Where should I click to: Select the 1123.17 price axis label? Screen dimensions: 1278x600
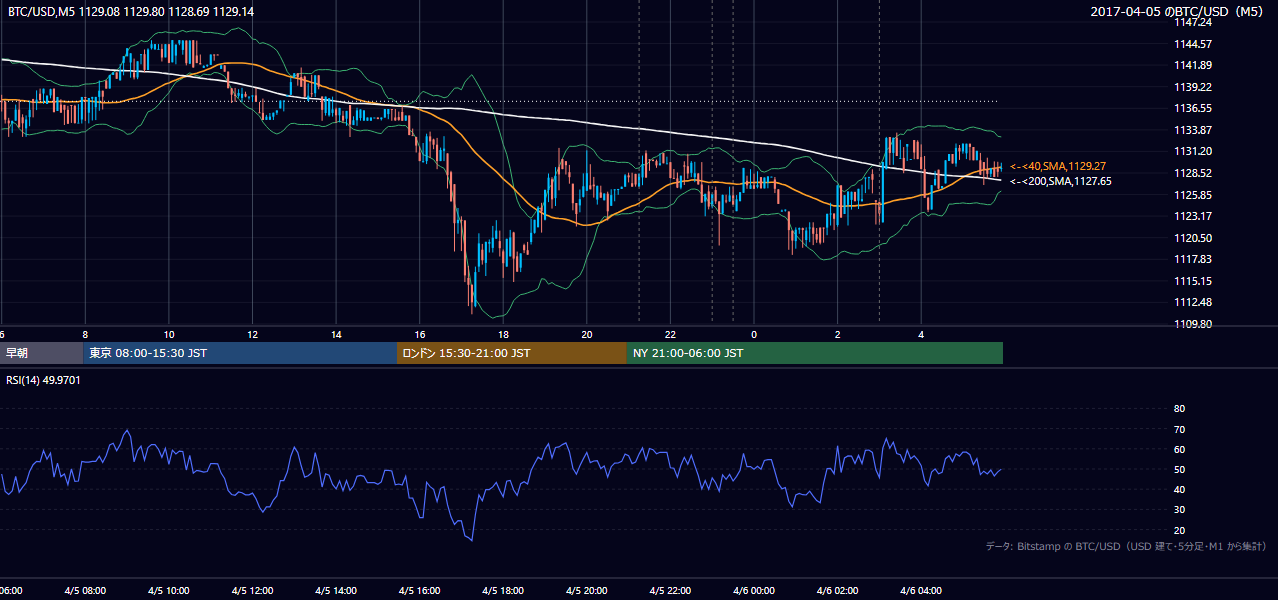click(1194, 216)
